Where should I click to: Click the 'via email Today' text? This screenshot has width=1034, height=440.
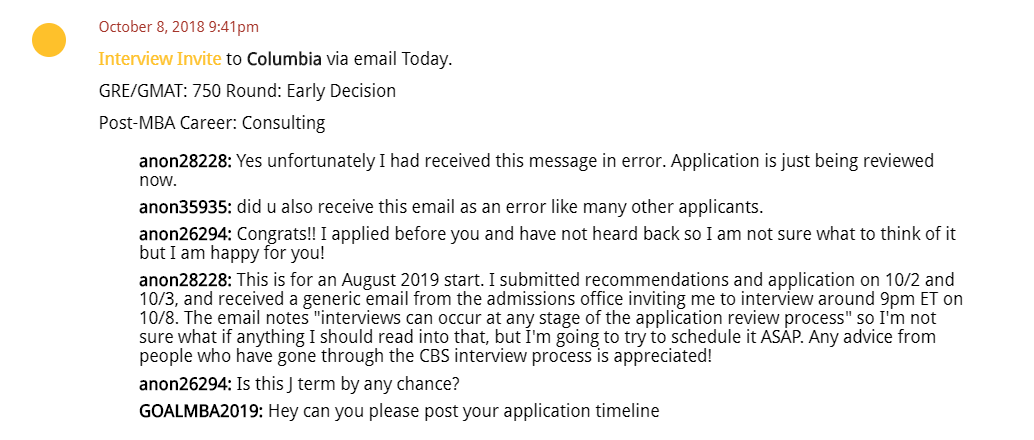[389, 59]
